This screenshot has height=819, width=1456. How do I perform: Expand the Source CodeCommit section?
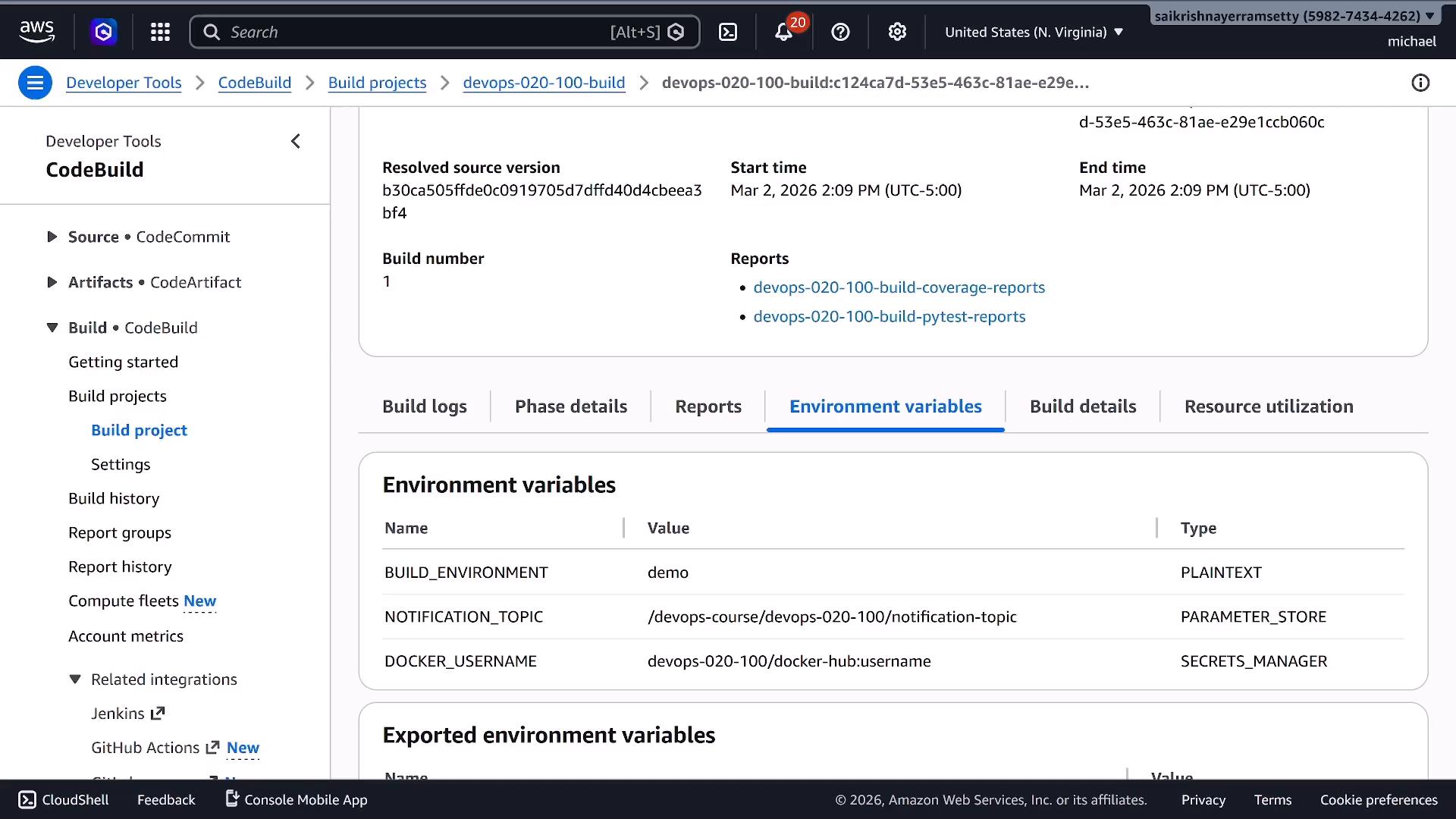coord(52,237)
